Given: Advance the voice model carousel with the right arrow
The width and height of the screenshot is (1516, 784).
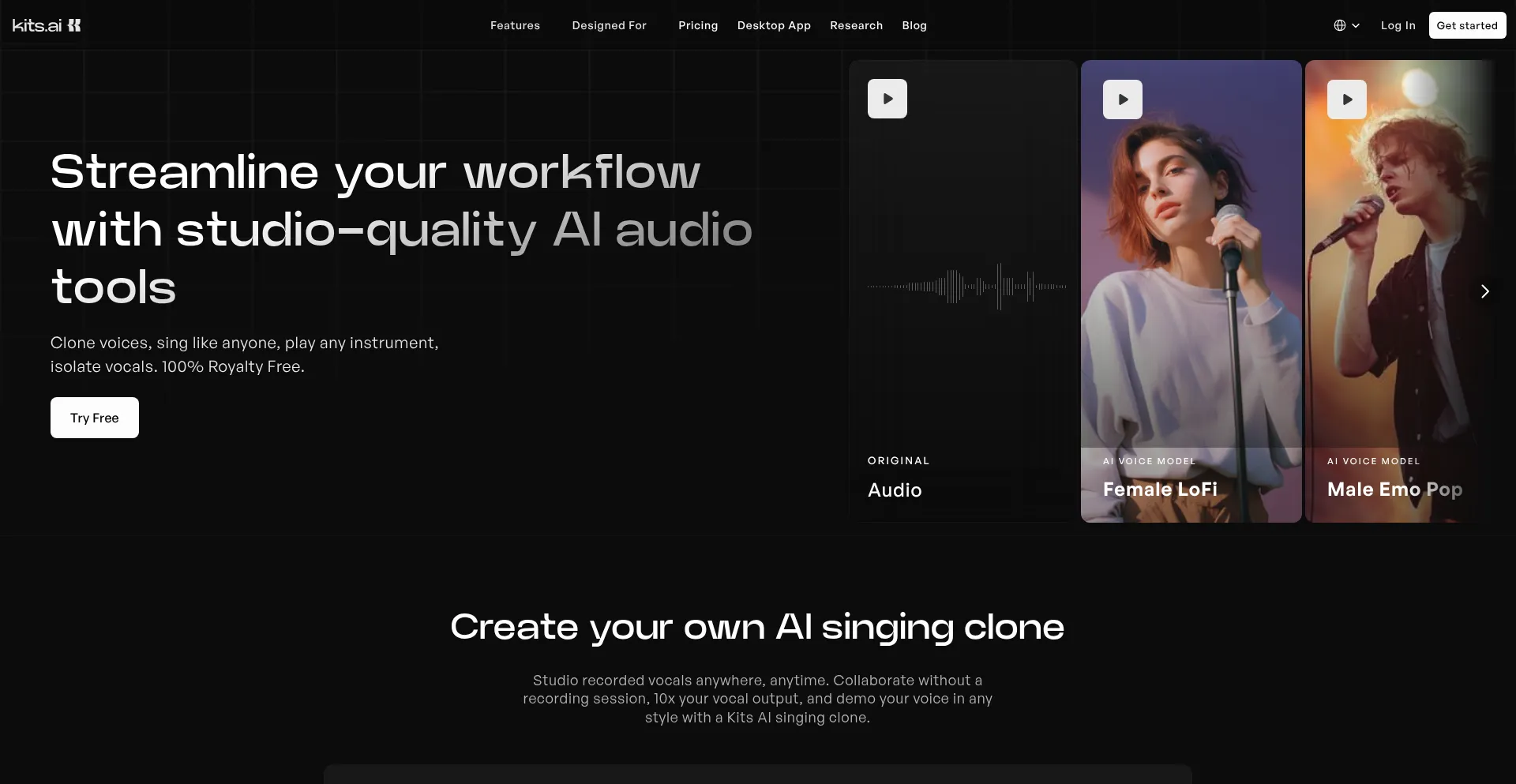Looking at the screenshot, I should coord(1484,291).
